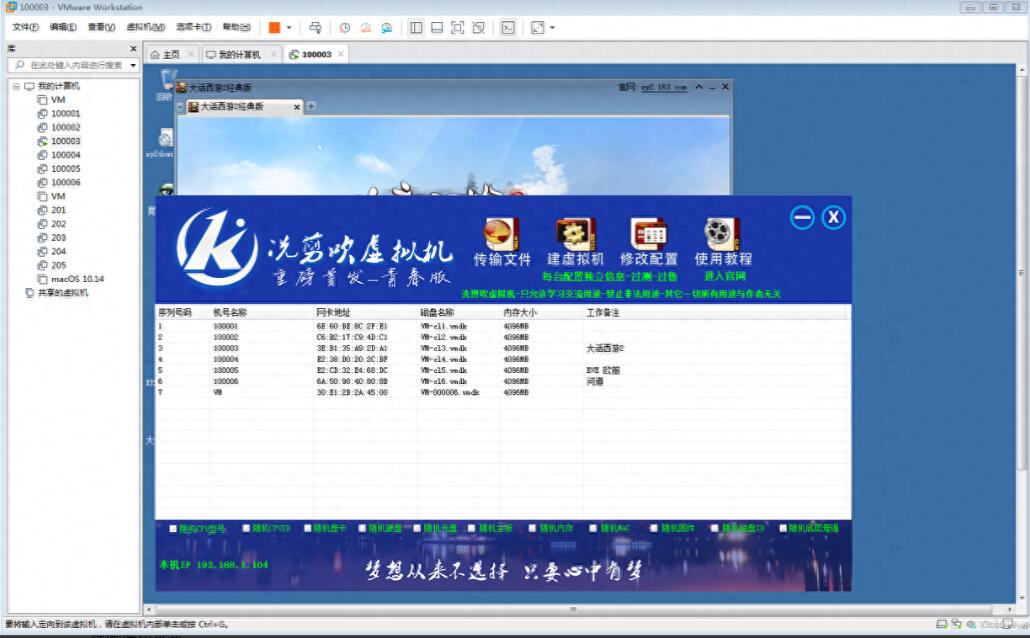Open the power button dropdown arrow
Image resolution: width=1030 pixels, height=638 pixels.
click(289, 28)
